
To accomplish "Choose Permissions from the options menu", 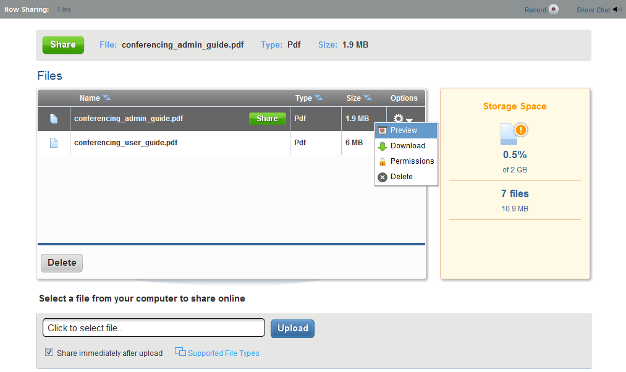I will click(x=406, y=161).
